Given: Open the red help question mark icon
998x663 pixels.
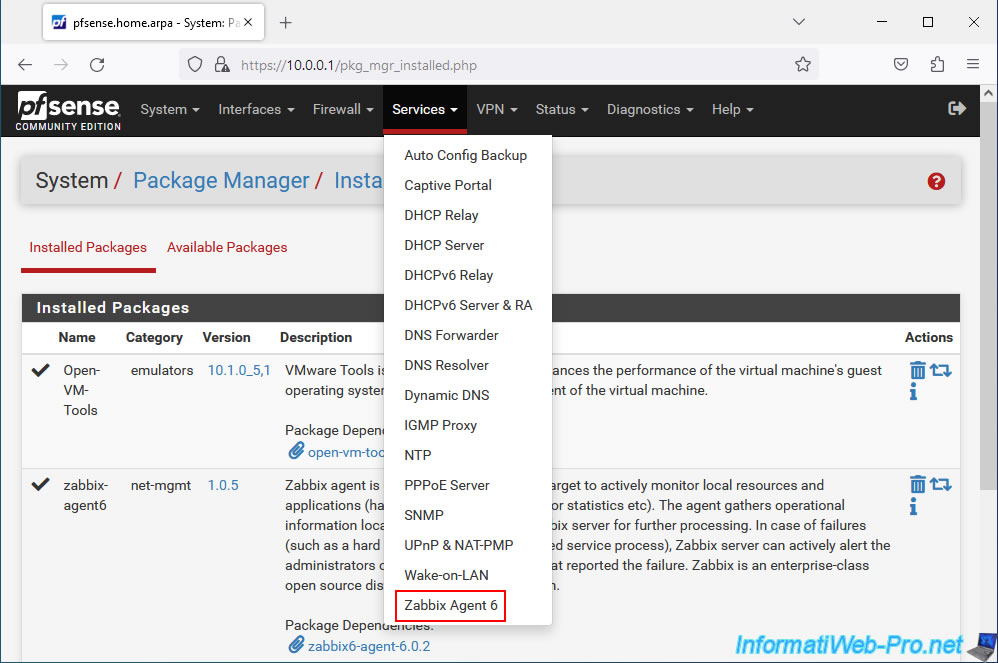Looking at the screenshot, I should (x=936, y=181).
